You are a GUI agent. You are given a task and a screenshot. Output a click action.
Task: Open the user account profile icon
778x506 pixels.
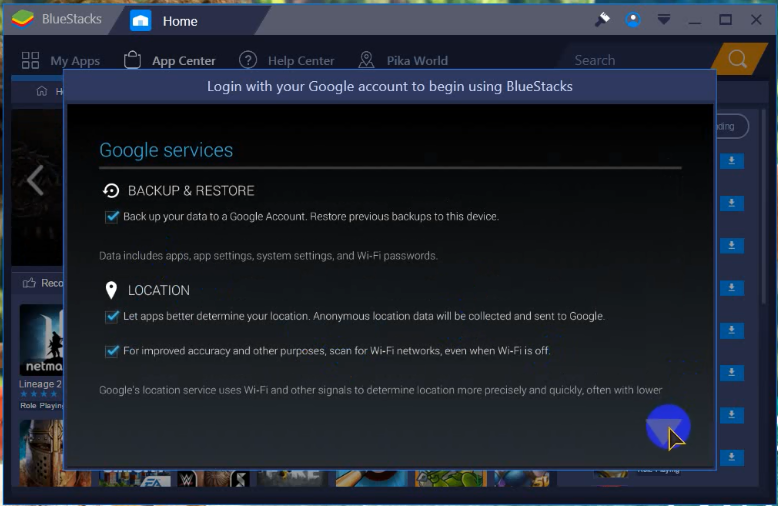click(633, 20)
